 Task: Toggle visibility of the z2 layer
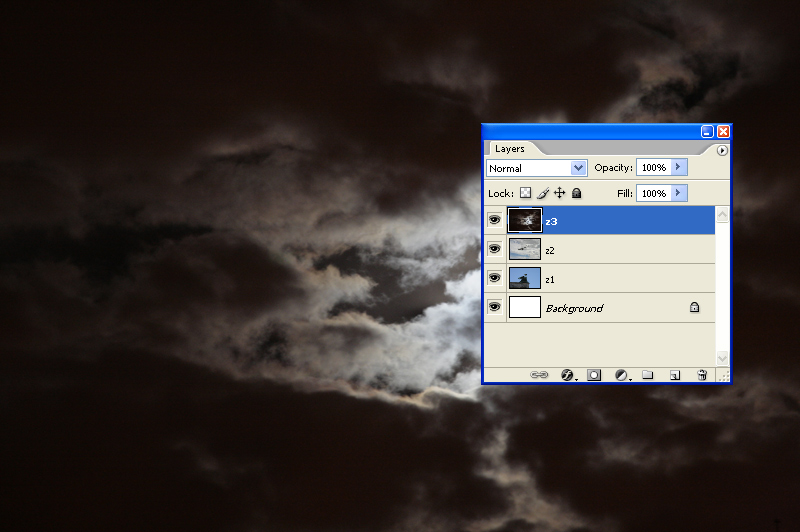point(494,249)
